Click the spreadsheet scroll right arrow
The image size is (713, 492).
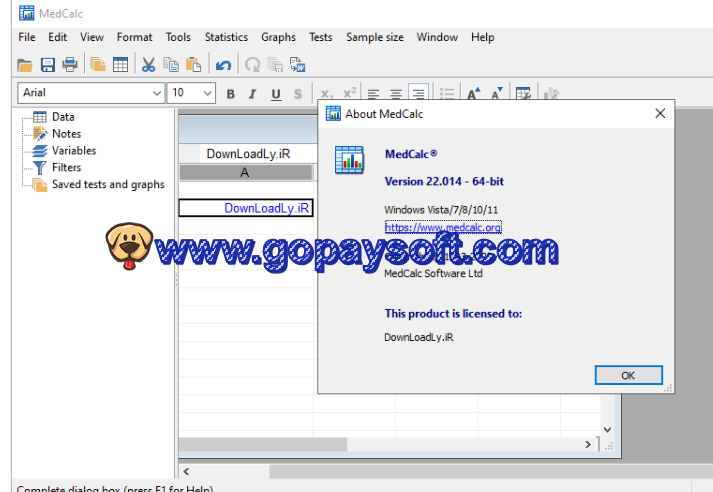(588, 444)
